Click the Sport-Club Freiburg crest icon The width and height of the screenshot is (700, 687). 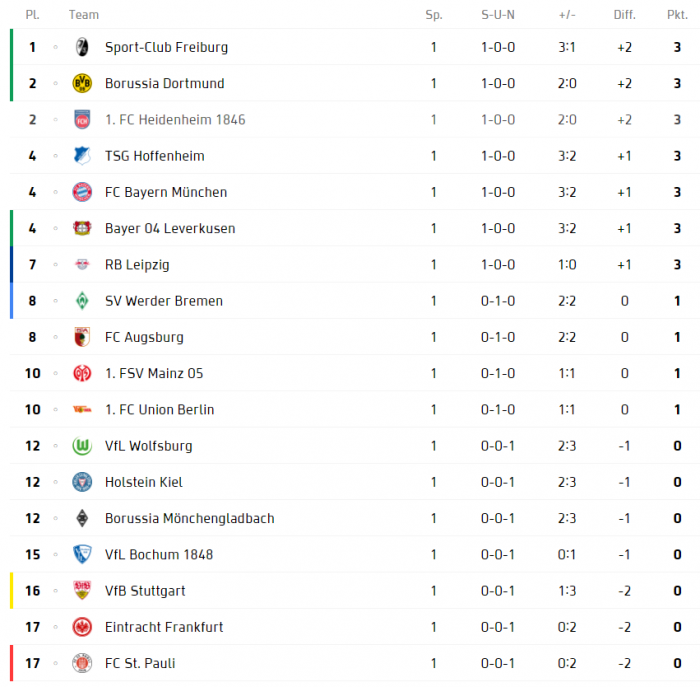(82, 47)
